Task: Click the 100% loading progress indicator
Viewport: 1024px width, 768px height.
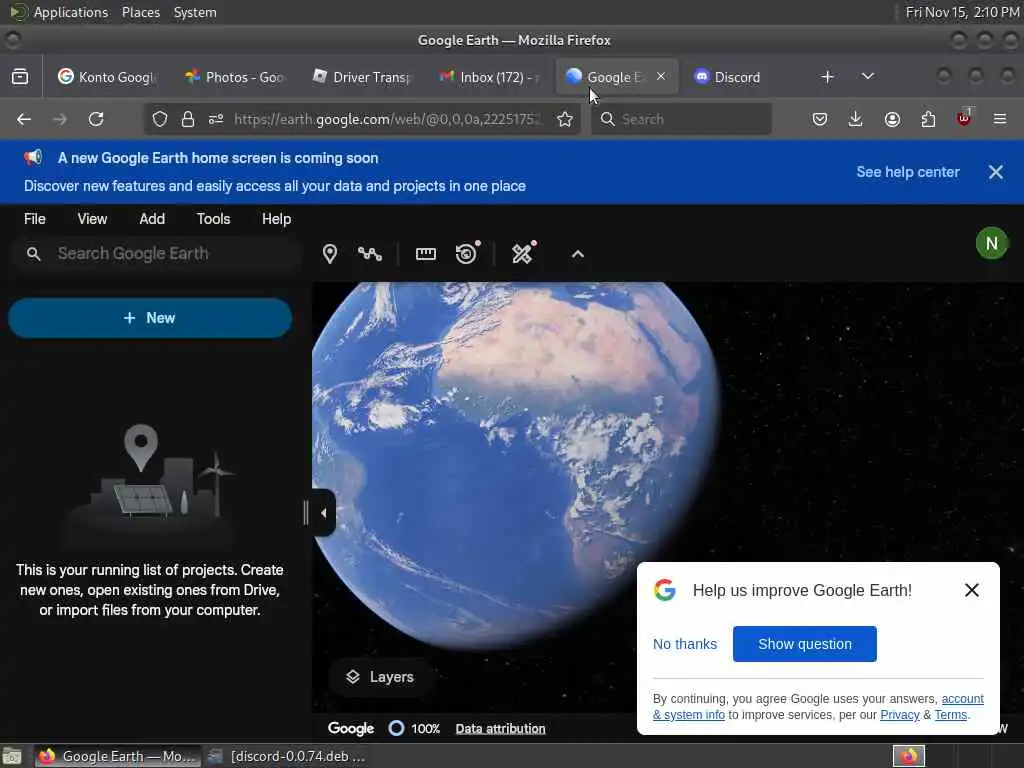Action: point(414,728)
